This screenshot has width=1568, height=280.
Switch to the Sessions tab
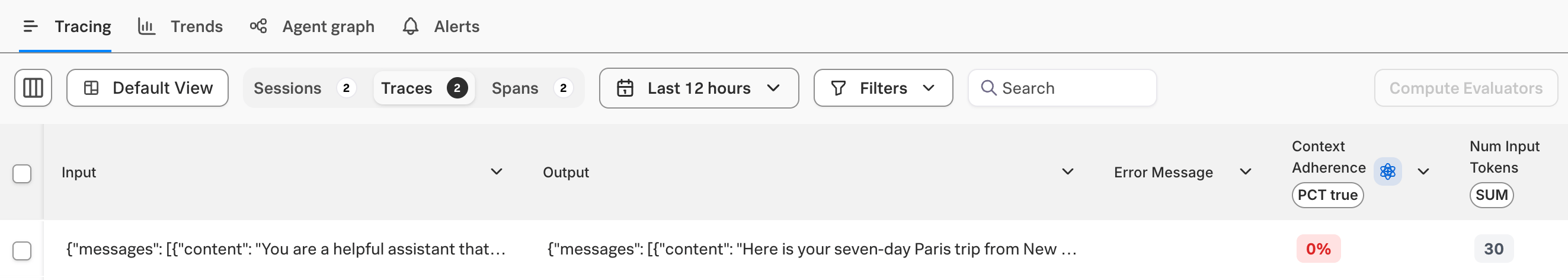pyautogui.click(x=304, y=88)
